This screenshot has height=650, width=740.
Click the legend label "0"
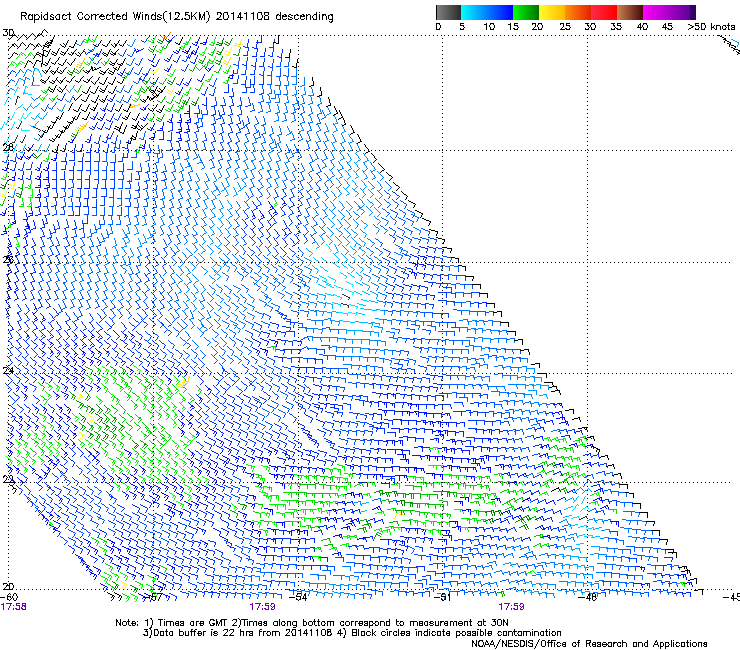pyautogui.click(x=438, y=27)
